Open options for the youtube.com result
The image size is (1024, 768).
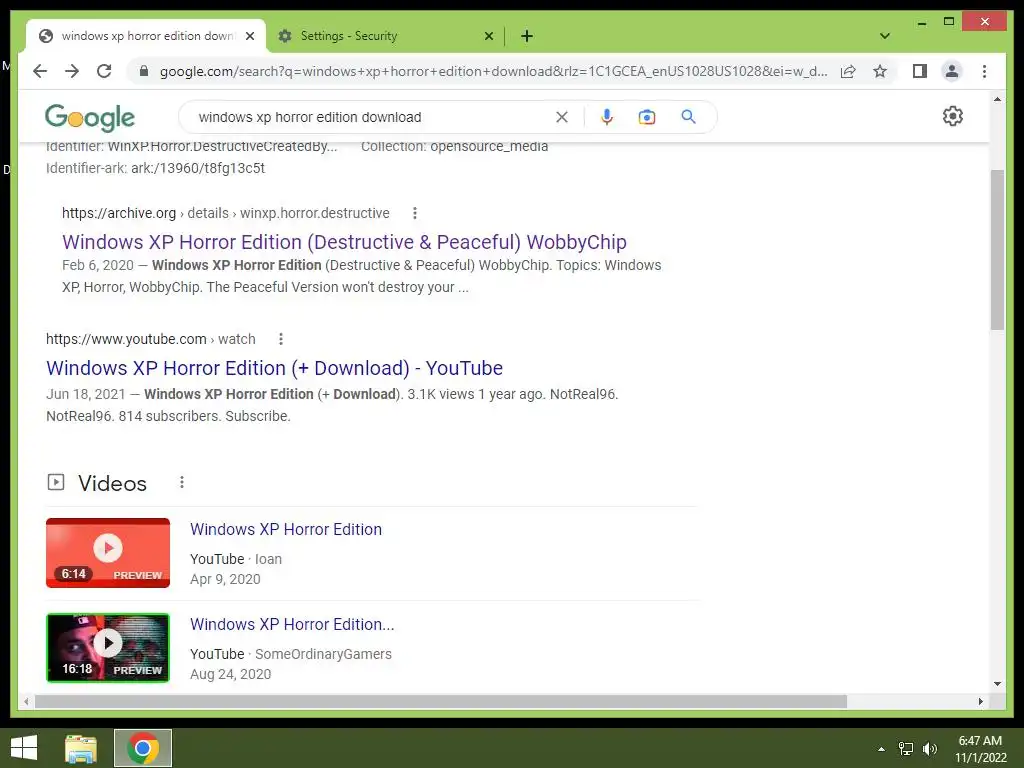click(281, 339)
